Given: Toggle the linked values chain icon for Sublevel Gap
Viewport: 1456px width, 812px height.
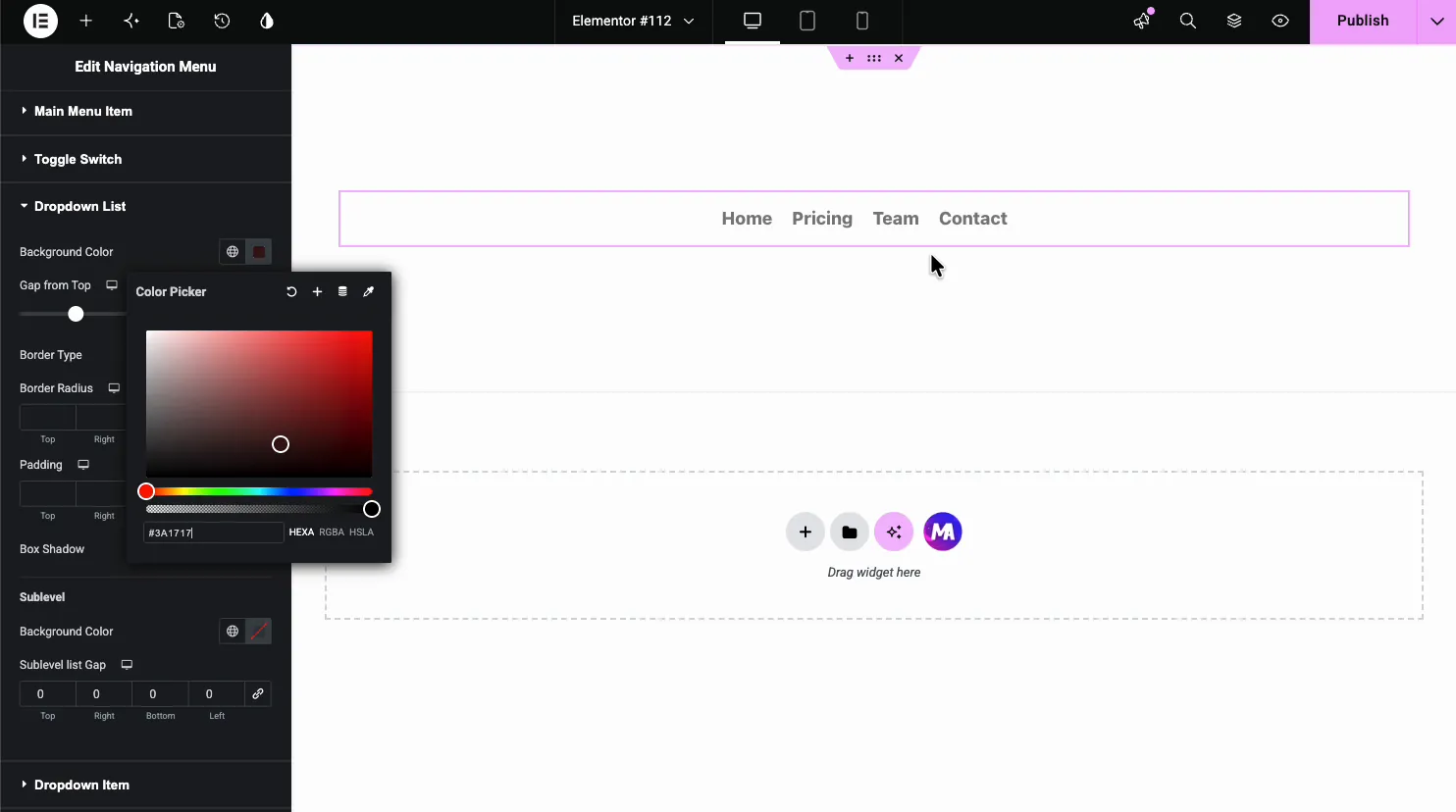Looking at the screenshot, I should pyautogui.click(x=258, y=694).
